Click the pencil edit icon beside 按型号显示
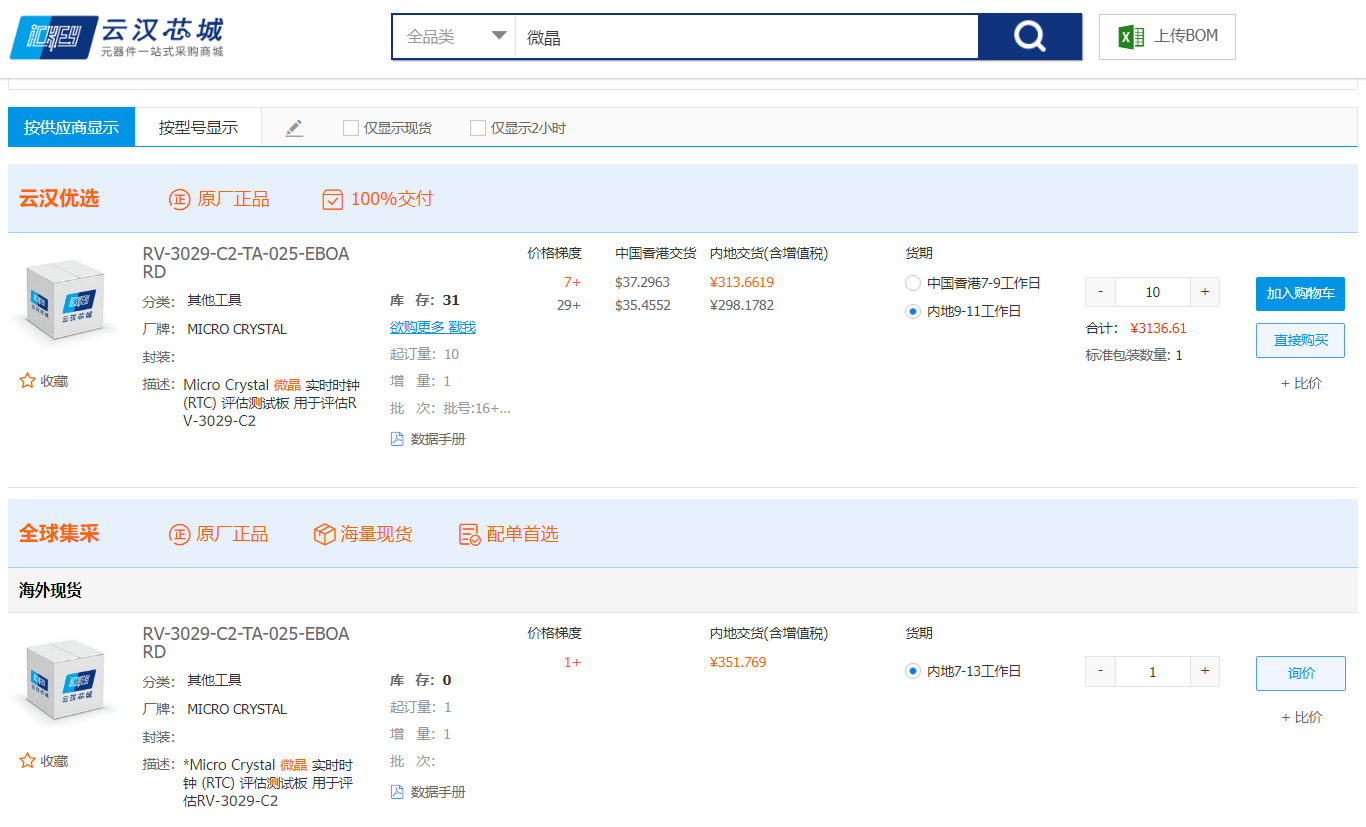This screenshot has height=827, width=1366. (294, 128)
